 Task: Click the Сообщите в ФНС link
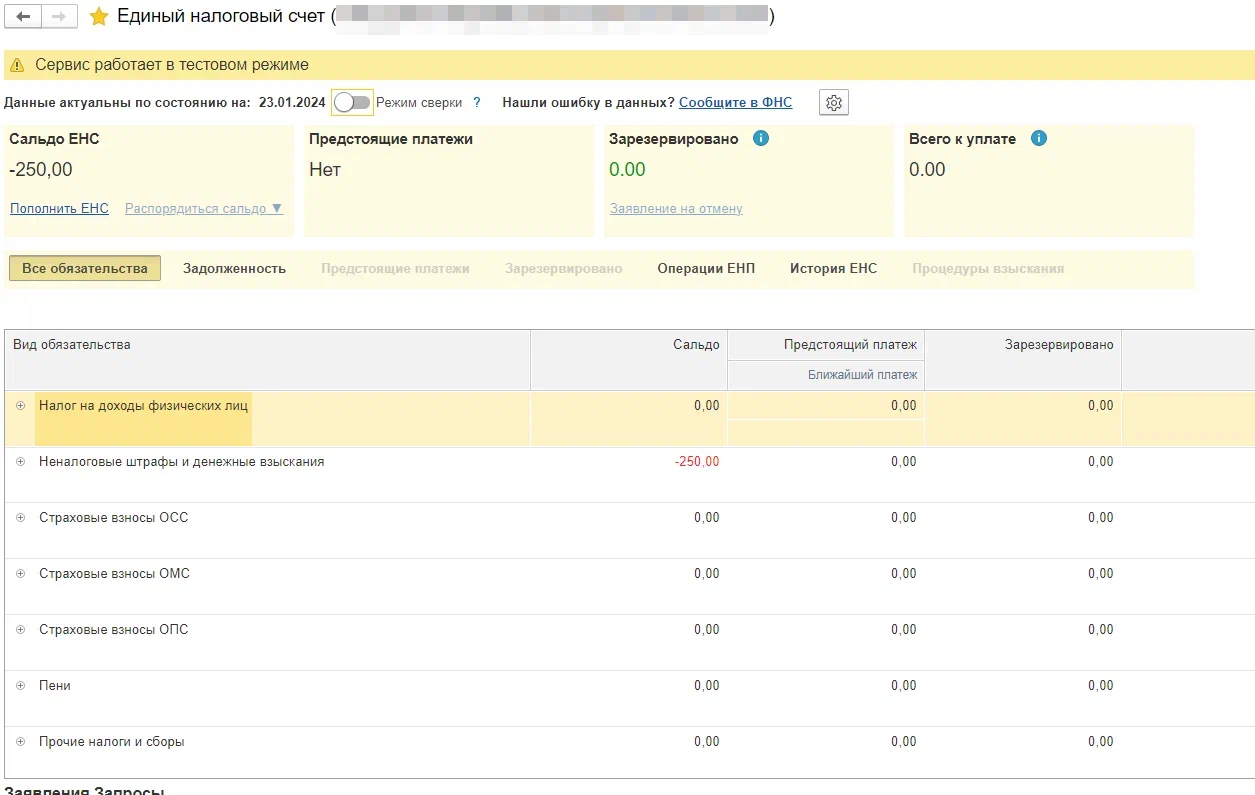click(735, 102)
